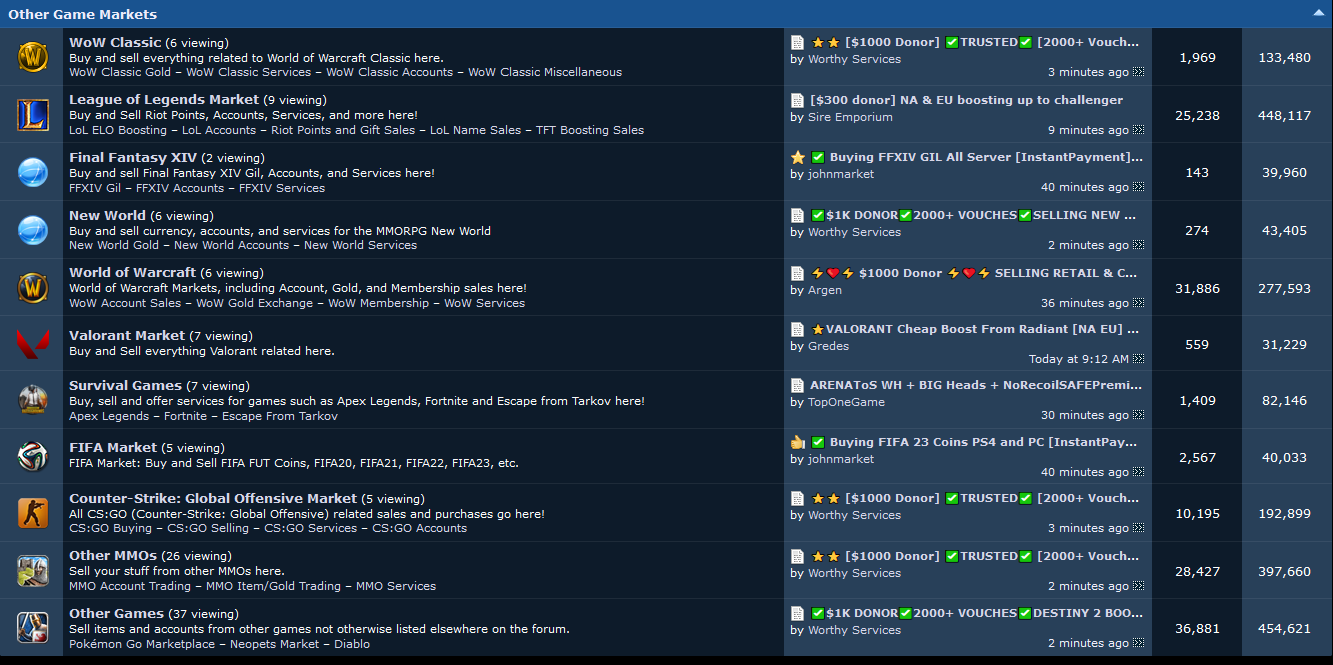This screenshot has height=665, width=1333.
Task: Jump to last post icon in Other Games row
Action: point(1139,644)
